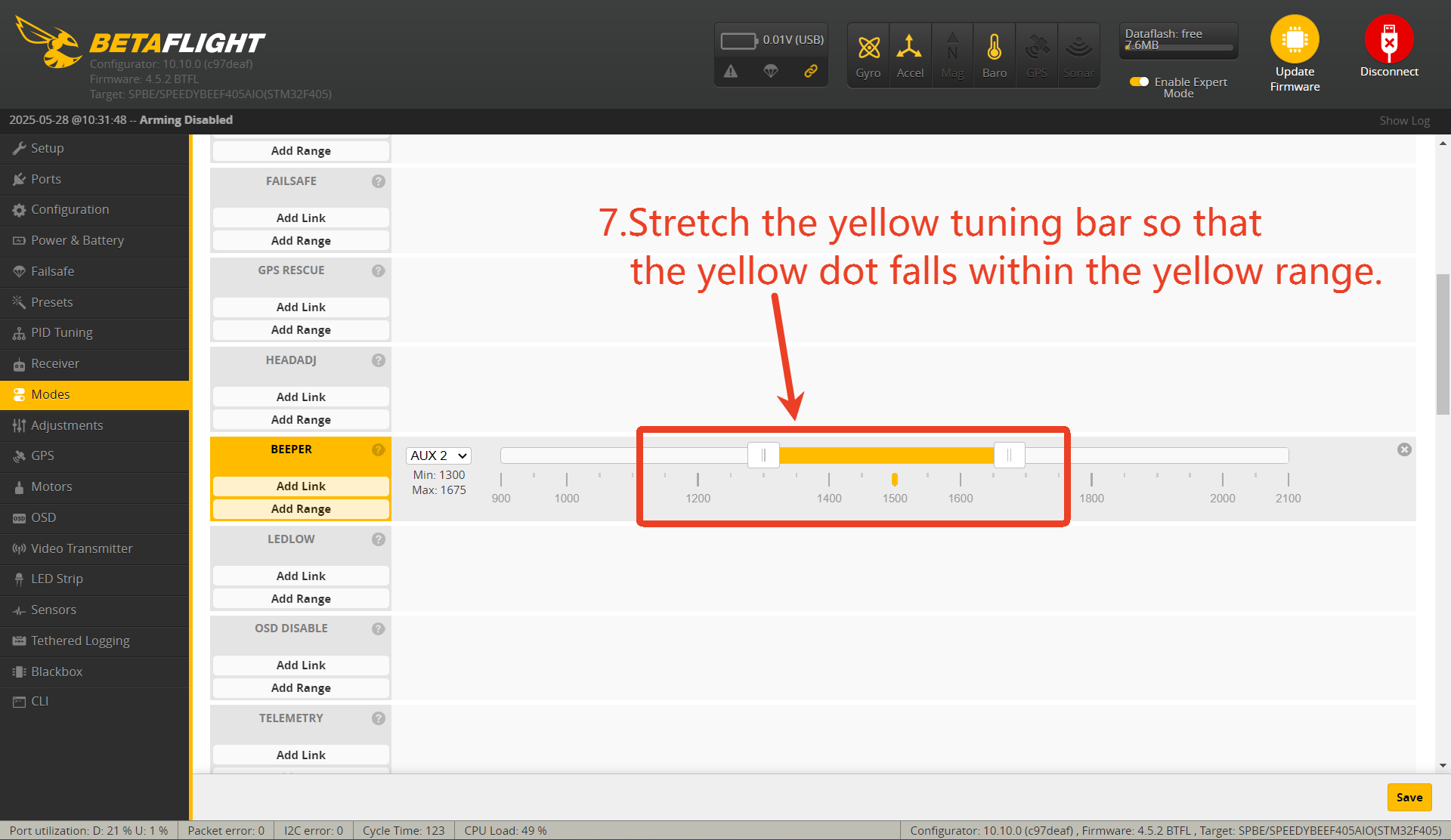Click Add Range under BEEPER

click(301, 509)
